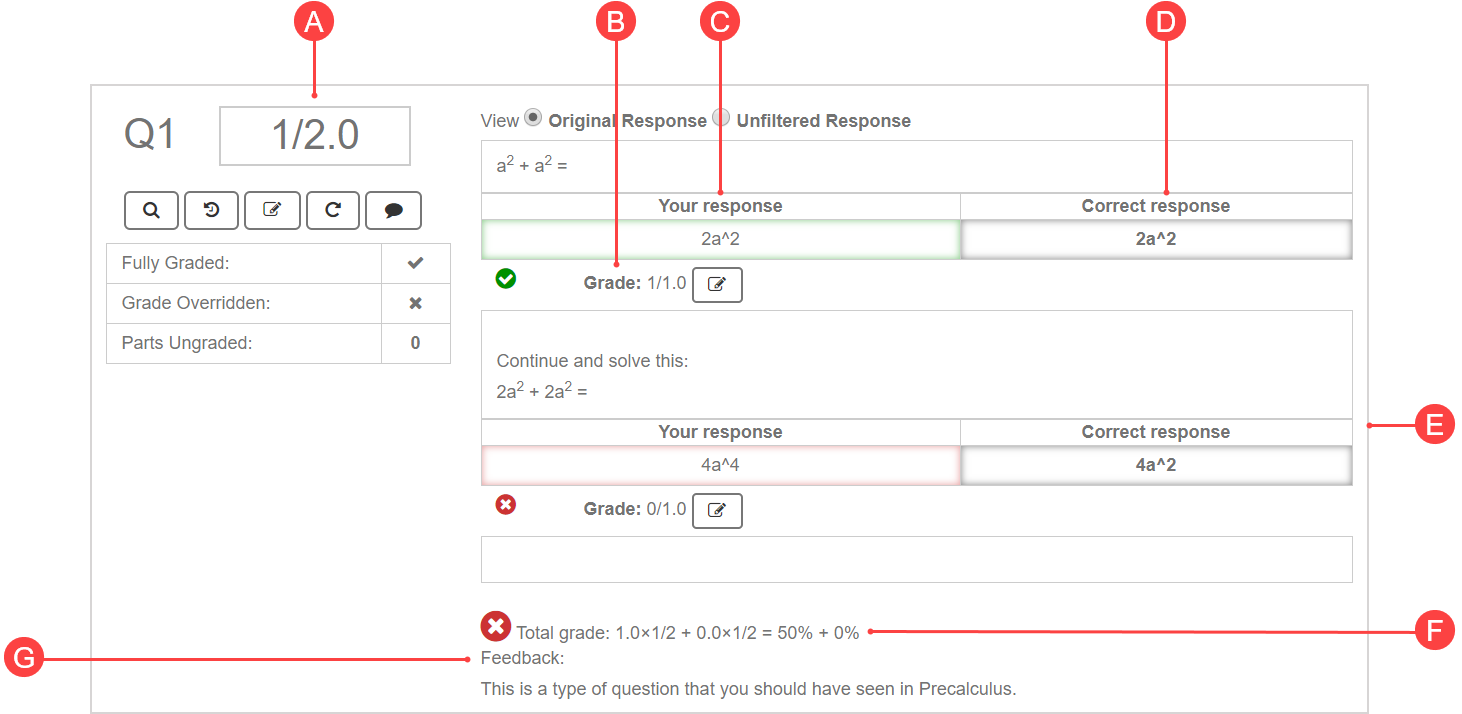Select the Original Response radio button
This screenshot has width=1462, height=714.
point(534,117)
